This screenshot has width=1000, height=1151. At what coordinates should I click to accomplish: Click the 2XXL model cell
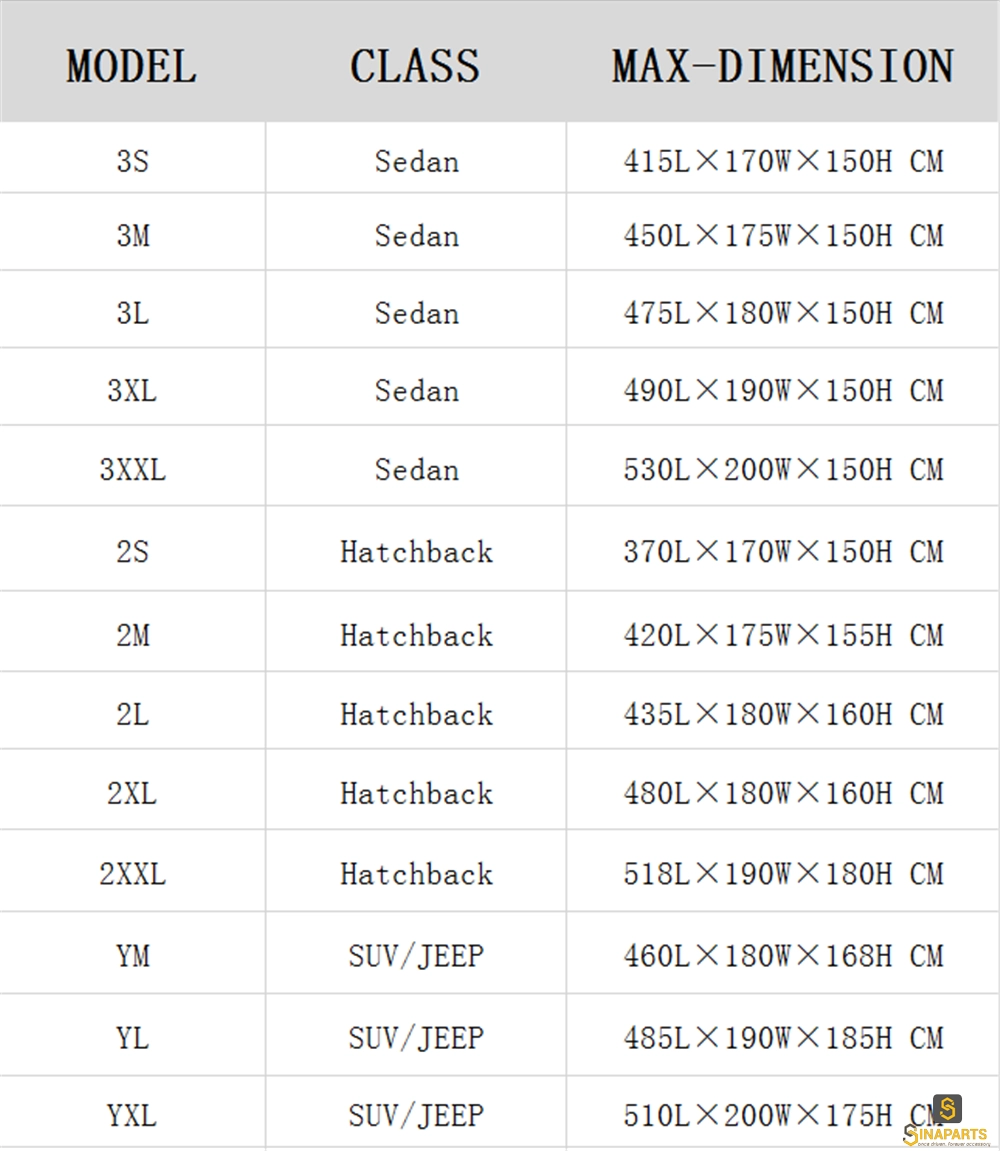133,874
